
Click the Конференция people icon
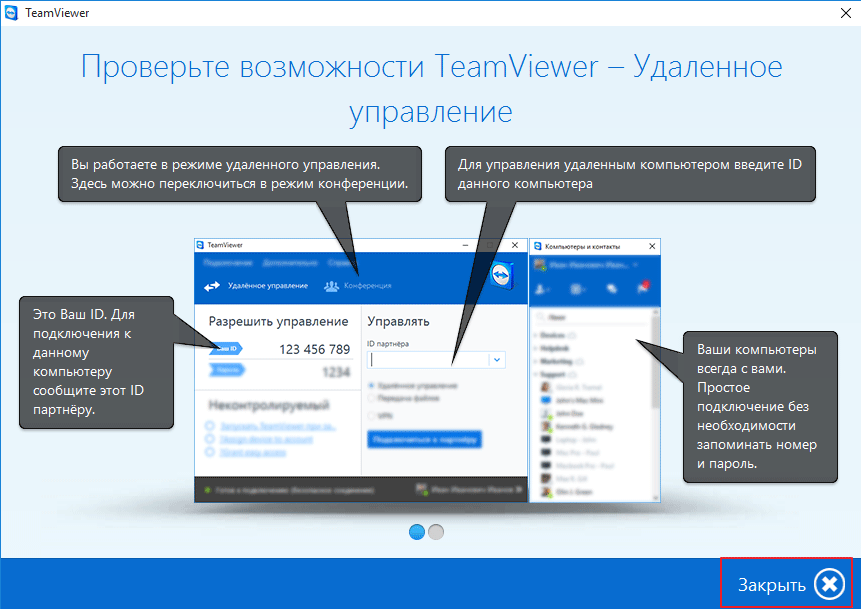click(331, 286)
